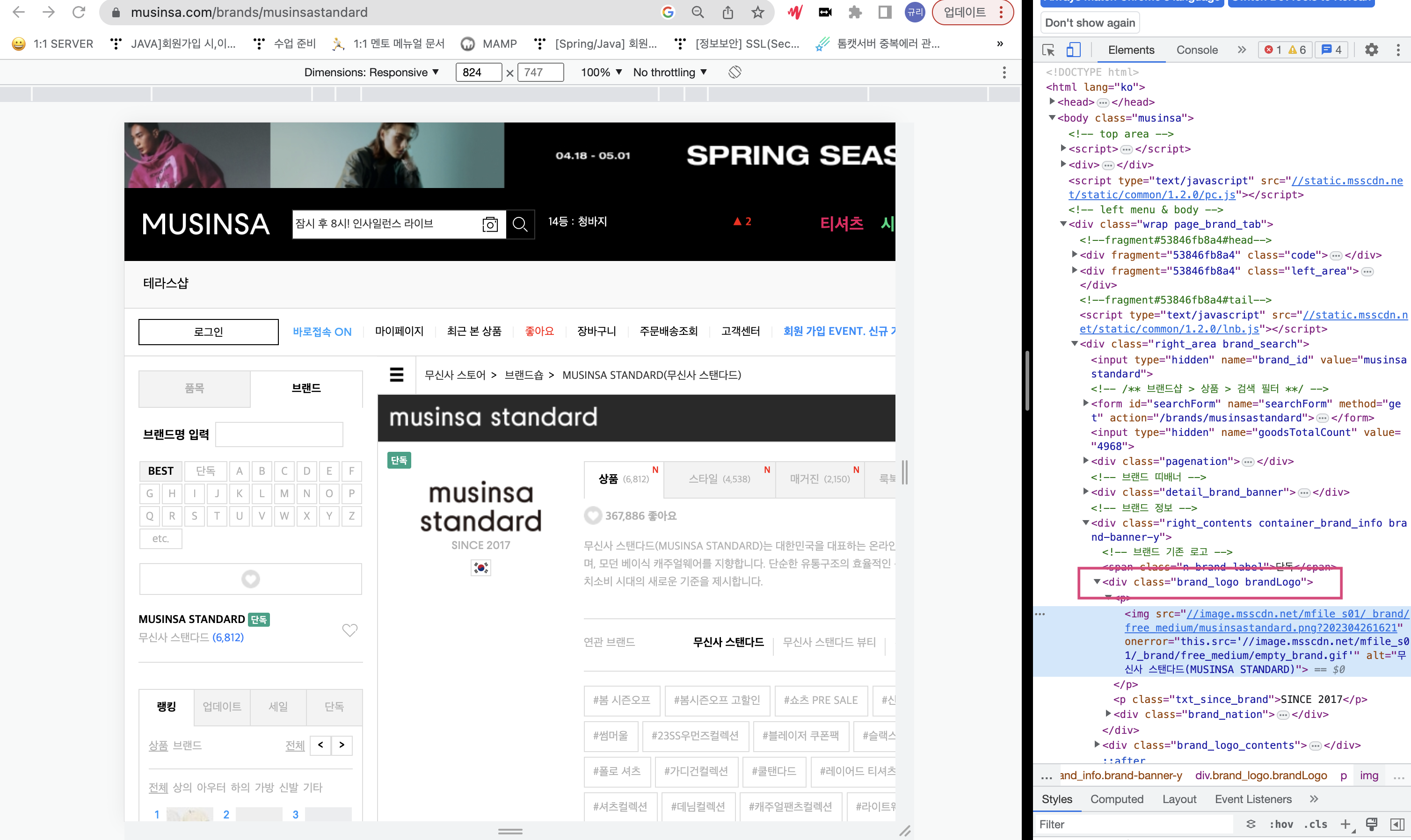Go to next ranking page arrow
This screenshot has width=1411, height=840.
point(342,745)
